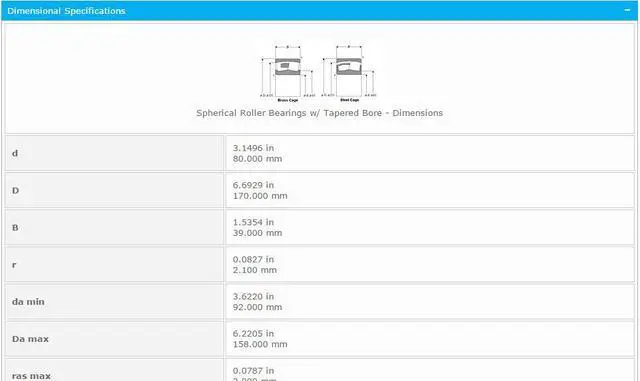Select the Spherical Roller Bearings caption text
640x381 pixels.
[319, 113]
